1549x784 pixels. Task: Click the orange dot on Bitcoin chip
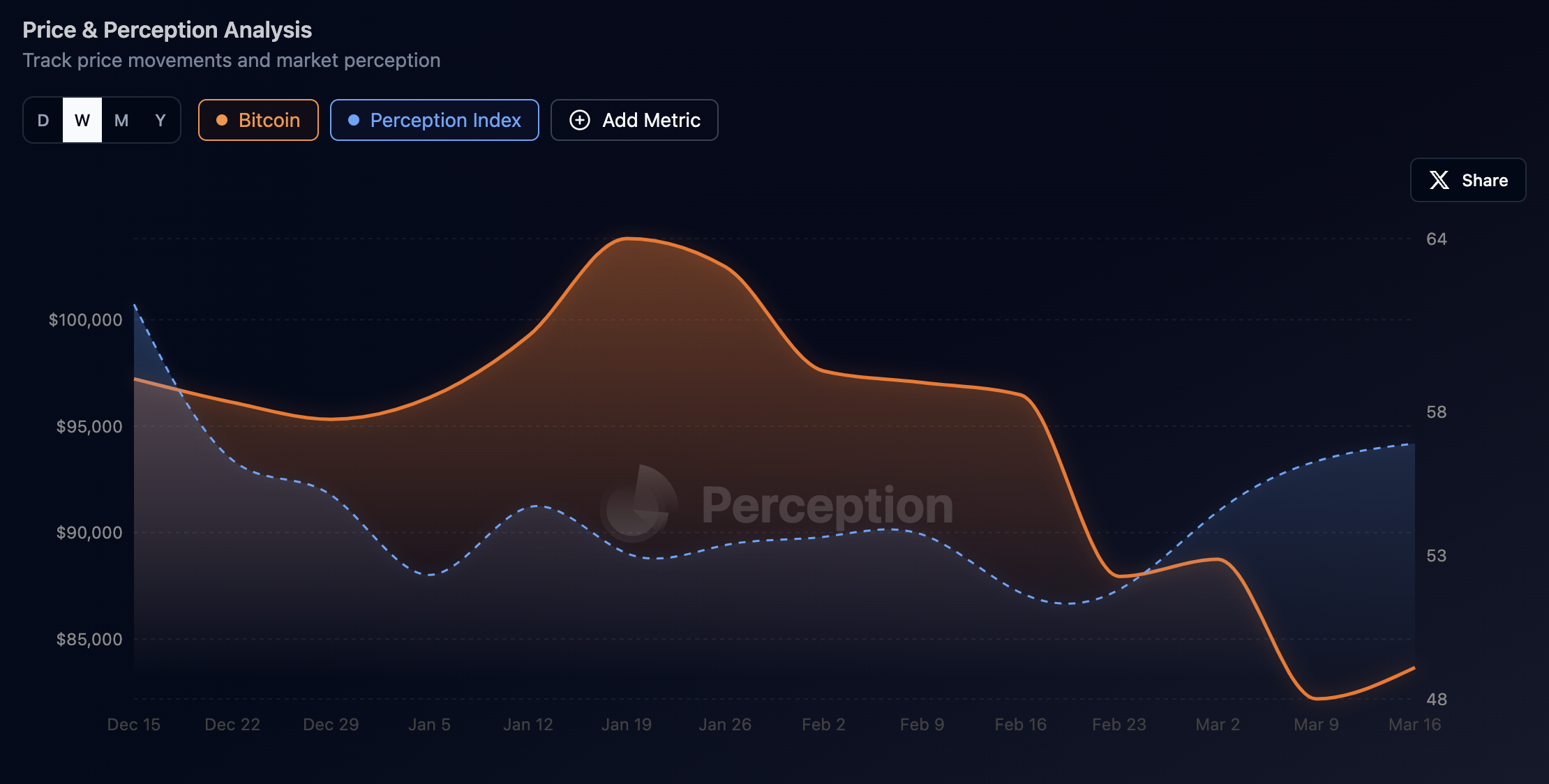[222, 120]
